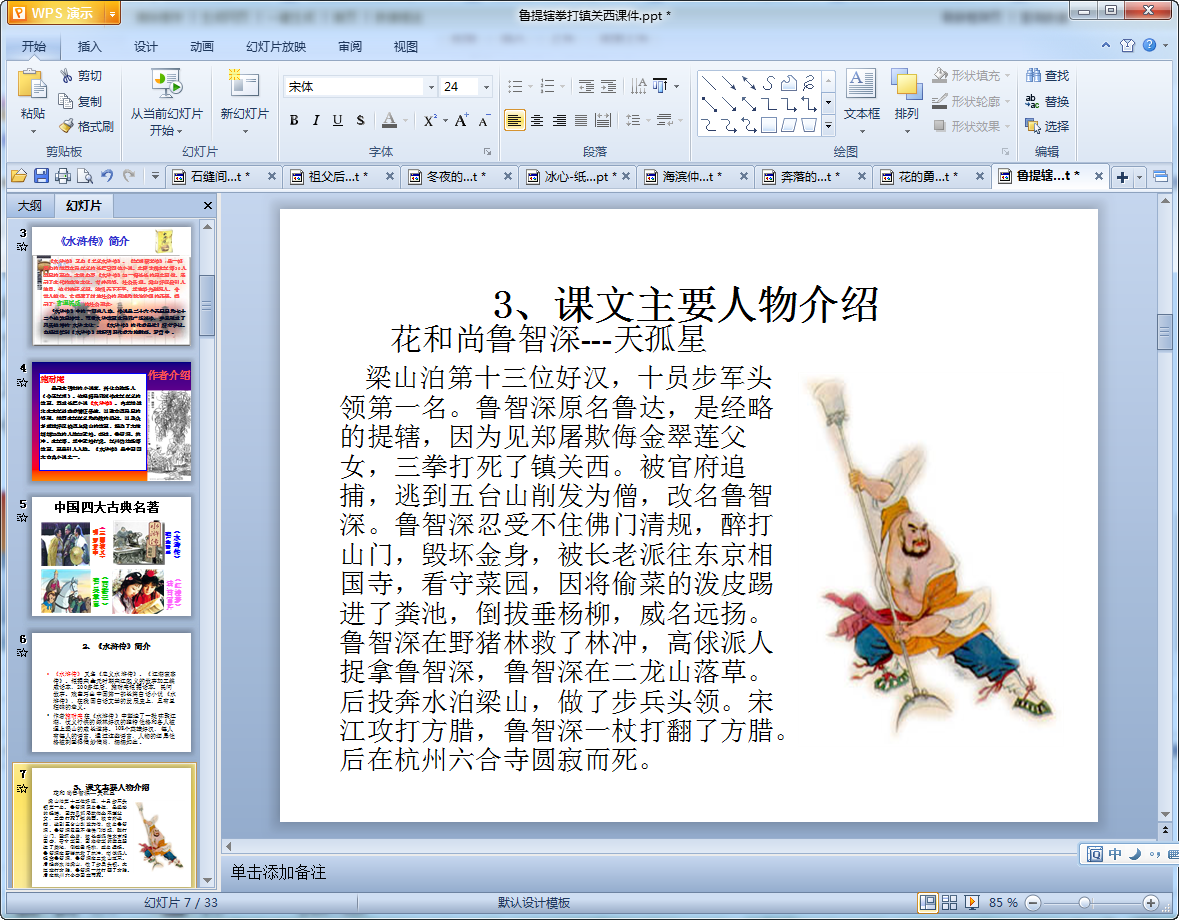Open the 插入 (Insert) ribbon tab
The image size is (1179, 920).
coord(89,47)
